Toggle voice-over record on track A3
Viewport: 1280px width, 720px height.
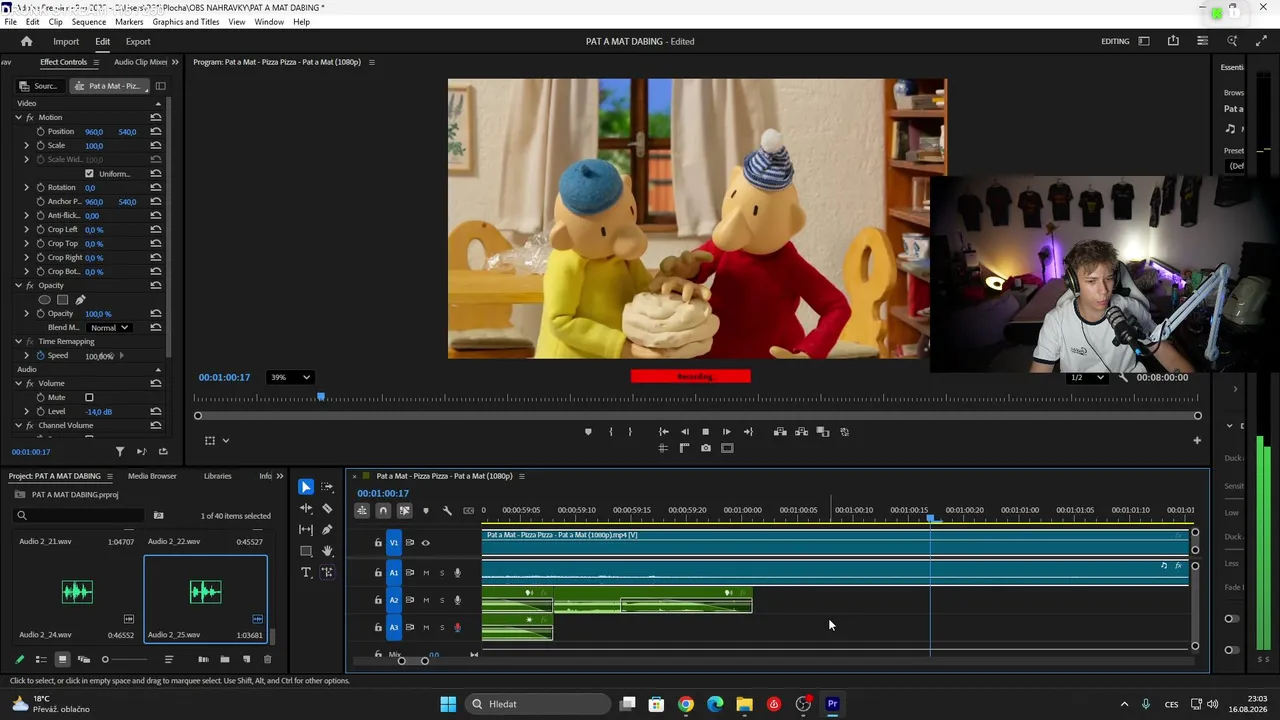[458, 628]
